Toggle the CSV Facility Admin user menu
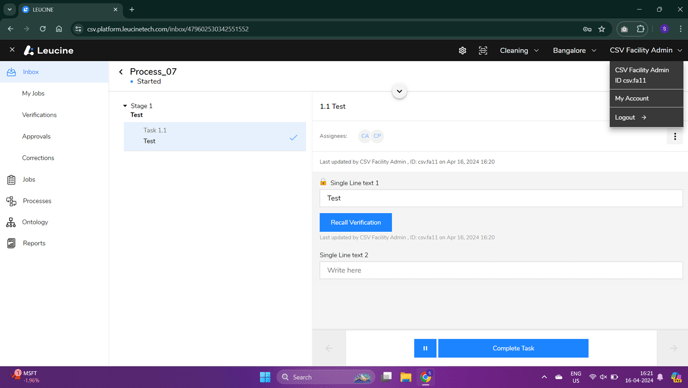 (x=645, y=50)
